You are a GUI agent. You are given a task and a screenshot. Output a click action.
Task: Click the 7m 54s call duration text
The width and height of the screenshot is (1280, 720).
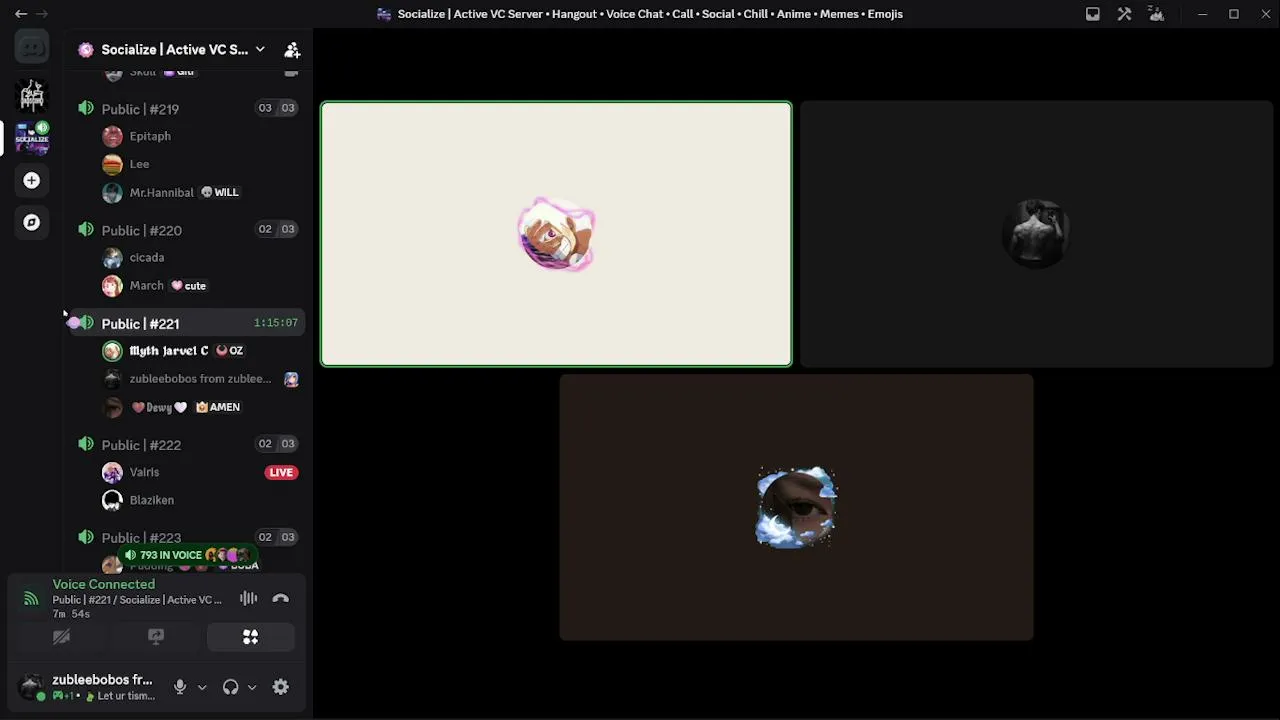(71, 614)
